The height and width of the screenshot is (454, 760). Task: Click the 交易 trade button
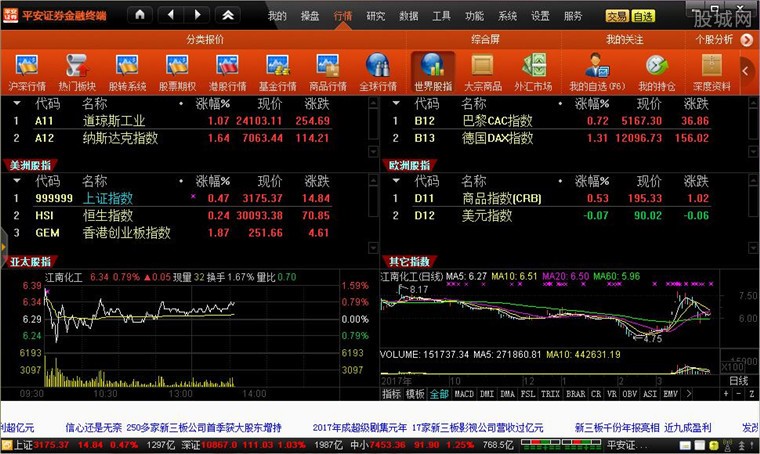617,16
